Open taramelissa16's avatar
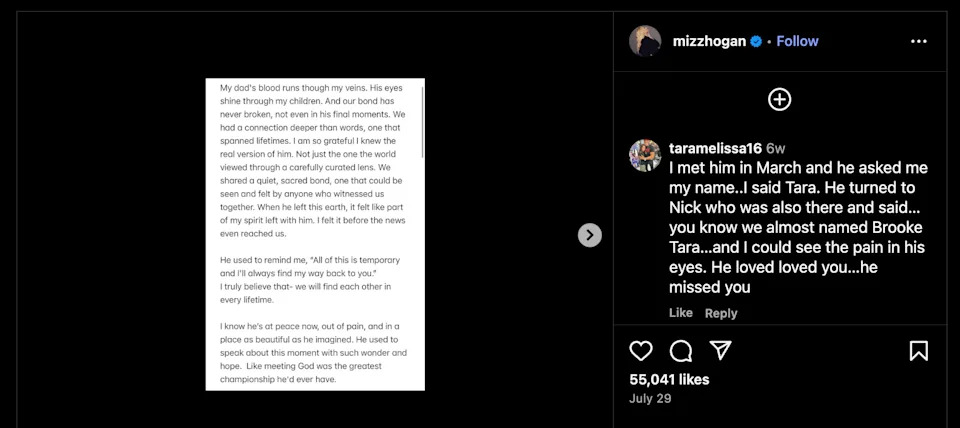The height and width of the screenshot is (428, 960). pos(645,156)
